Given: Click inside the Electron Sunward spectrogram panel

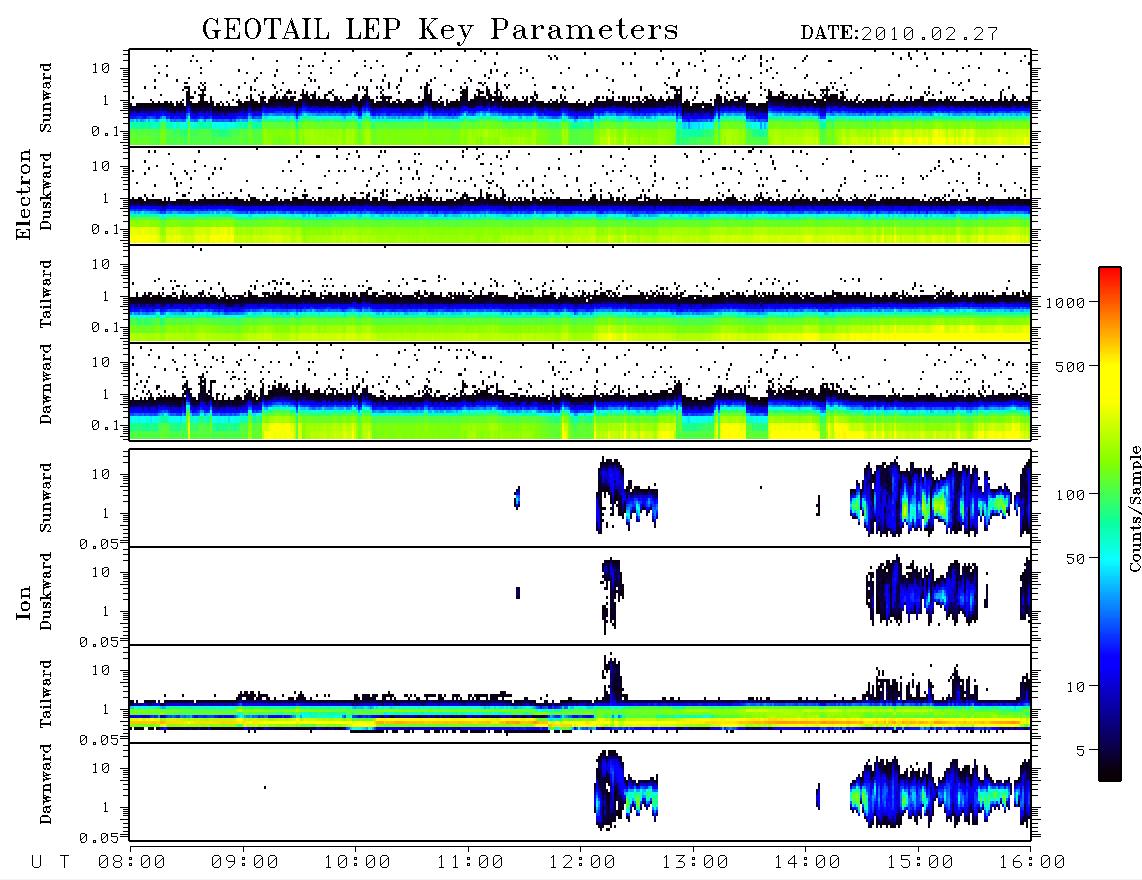Looking at the screenshot, I should [580, 98].
